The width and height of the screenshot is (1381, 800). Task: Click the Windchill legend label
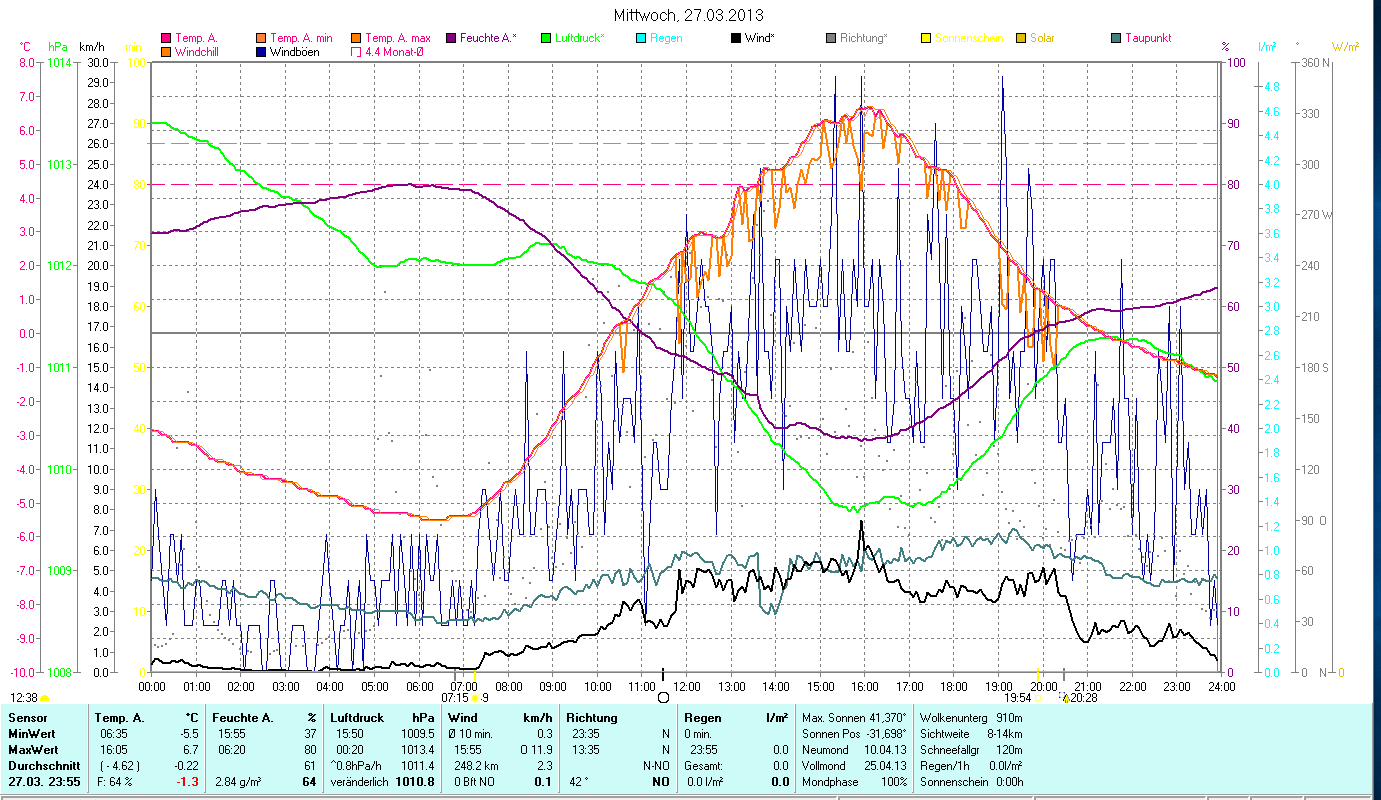[x=198, y=51]
